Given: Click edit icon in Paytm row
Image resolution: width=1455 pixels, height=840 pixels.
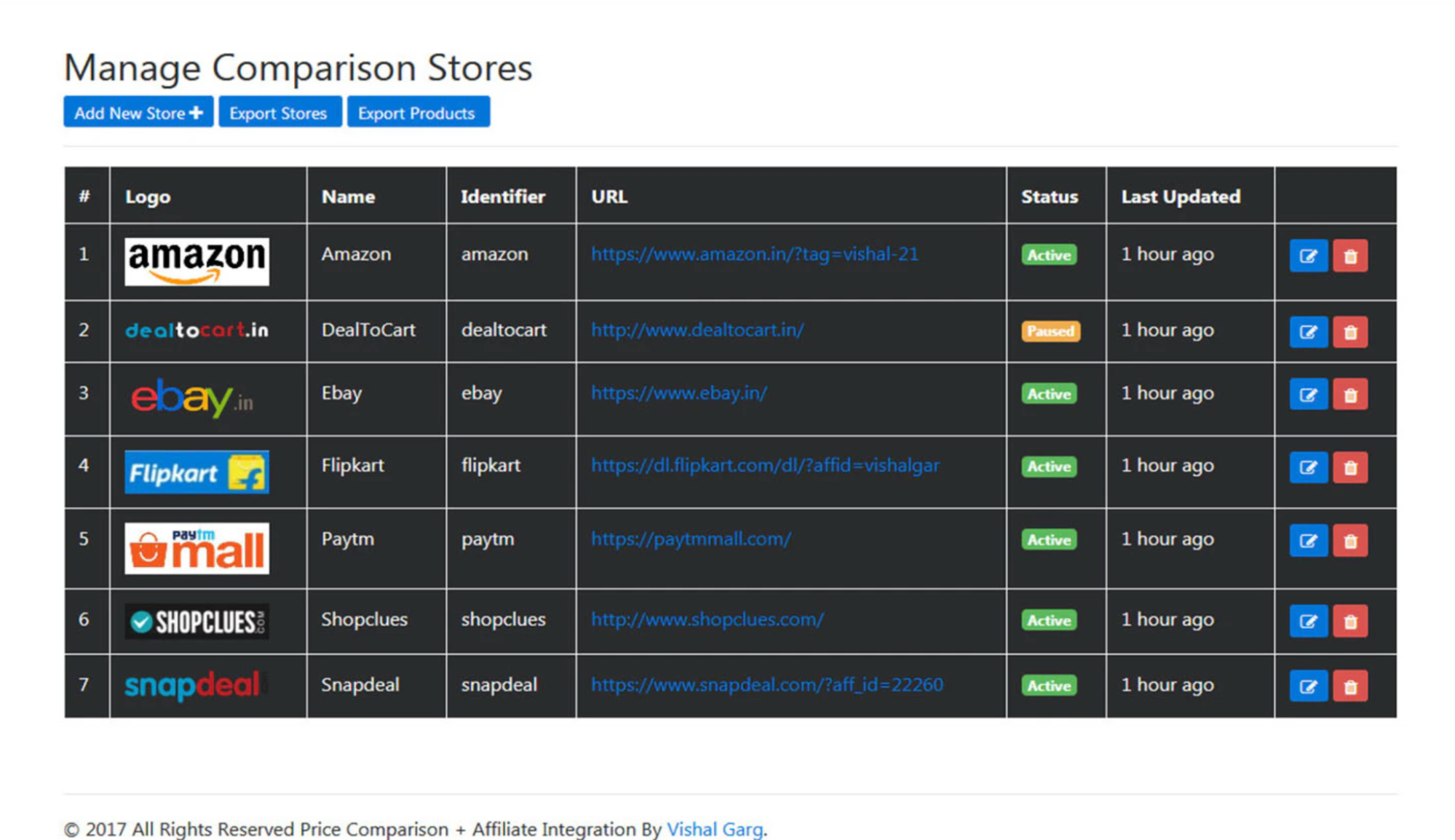Looking at the screenshot, I should [x=1308, y=541].
